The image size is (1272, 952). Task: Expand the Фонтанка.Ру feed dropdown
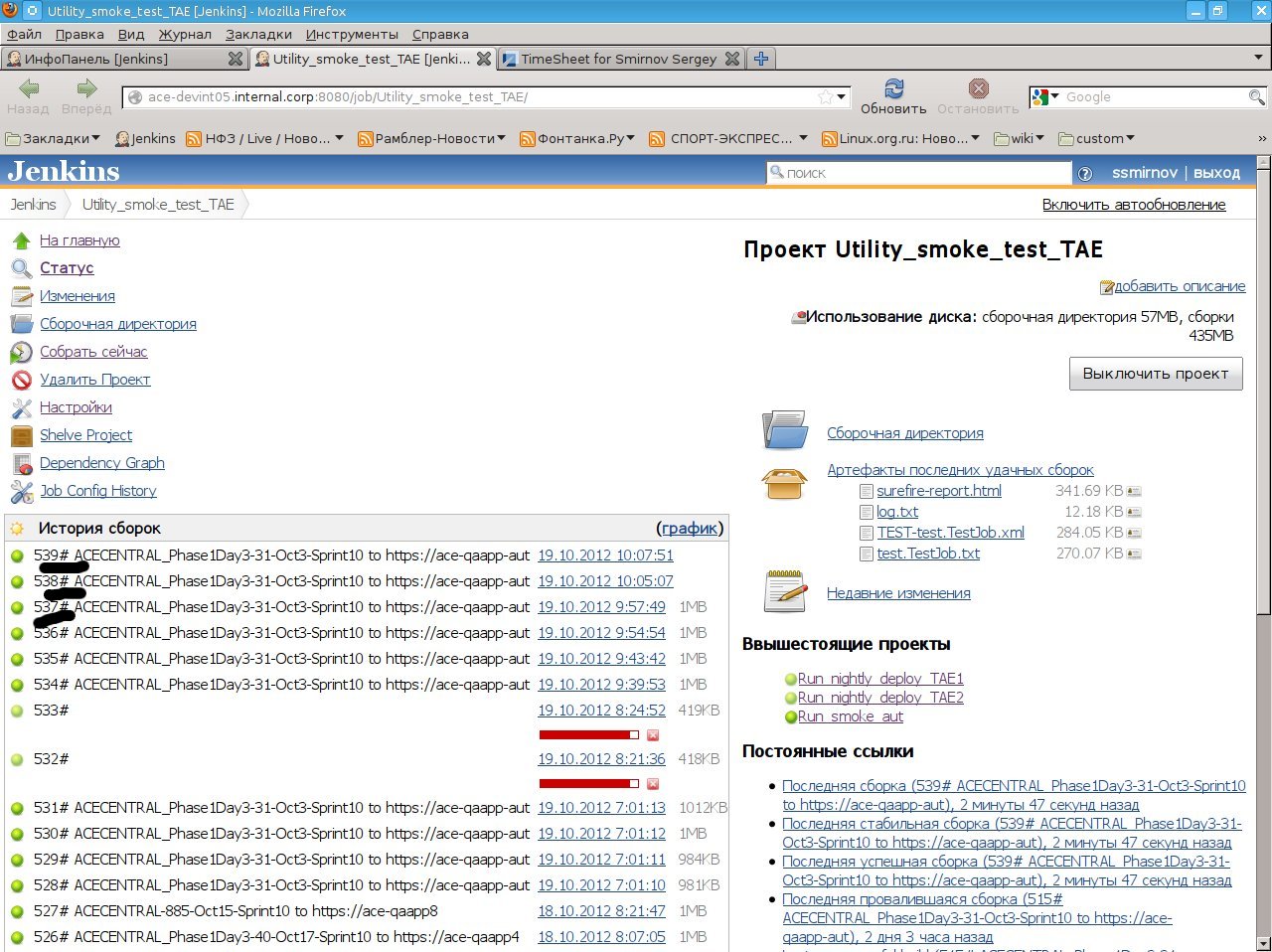(x=577, y=138)
